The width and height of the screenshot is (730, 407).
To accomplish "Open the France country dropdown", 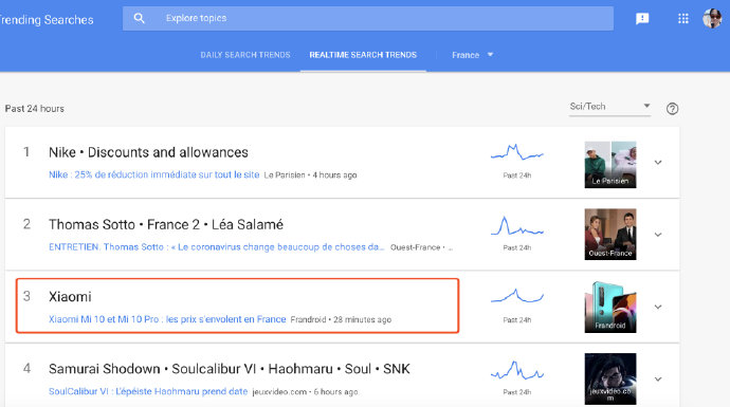I will click(x=472, y=55).
